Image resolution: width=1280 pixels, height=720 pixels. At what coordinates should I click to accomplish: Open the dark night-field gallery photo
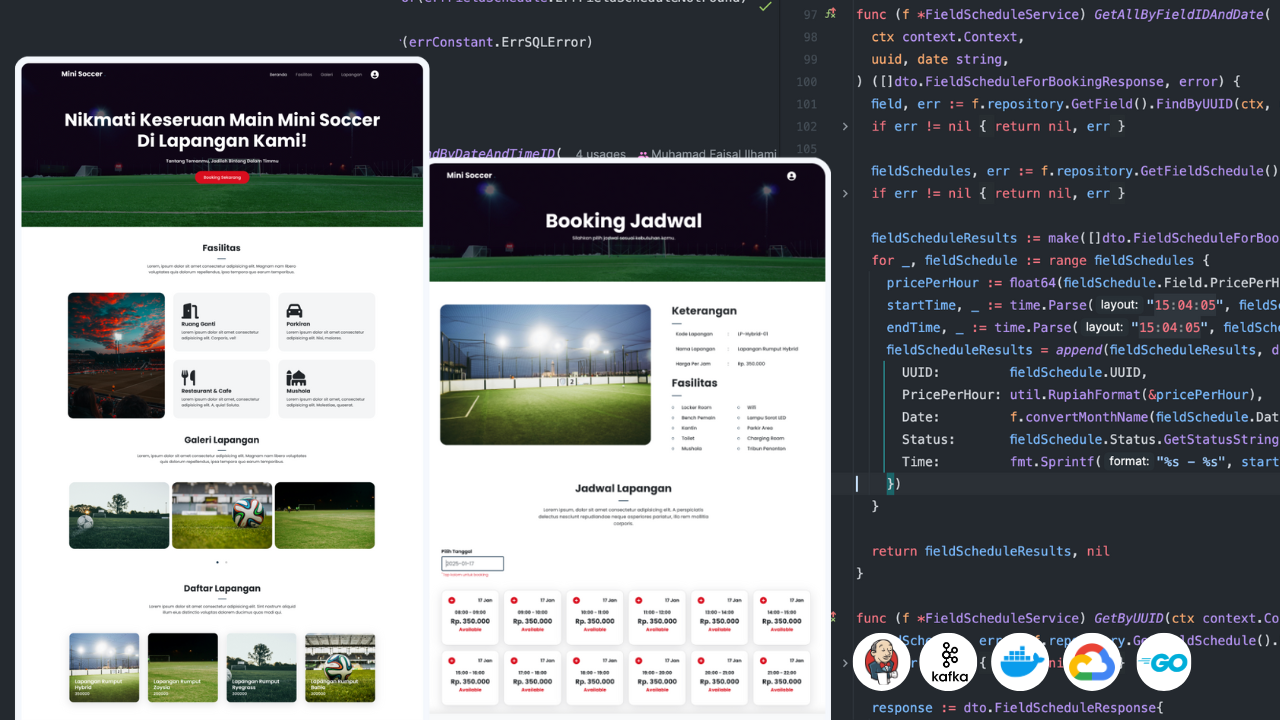click(x=325, y=515)
